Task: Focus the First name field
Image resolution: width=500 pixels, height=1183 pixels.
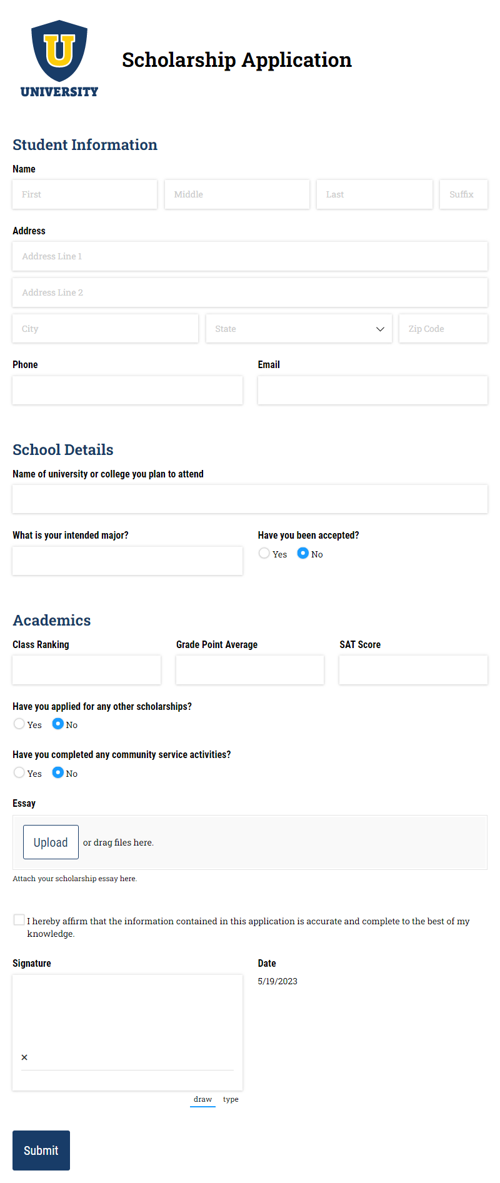Action: pos(84,194)
